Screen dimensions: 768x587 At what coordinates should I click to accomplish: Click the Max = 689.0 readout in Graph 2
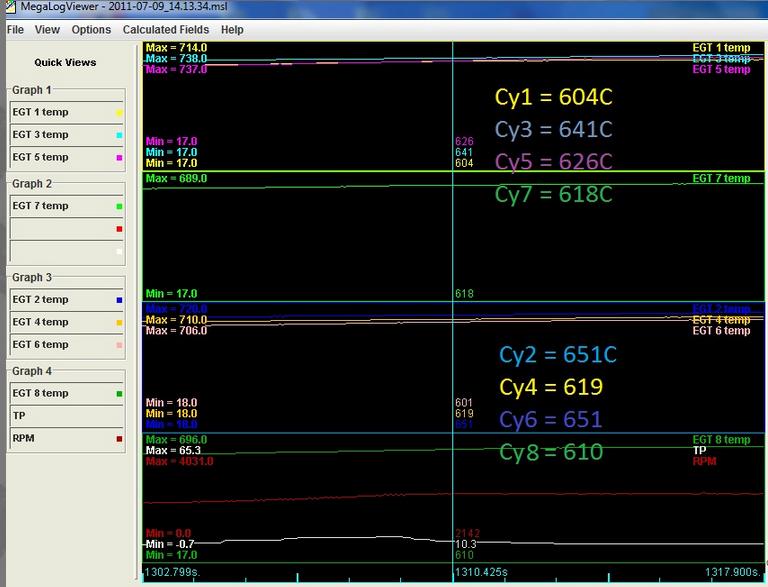tap(176, 178)
